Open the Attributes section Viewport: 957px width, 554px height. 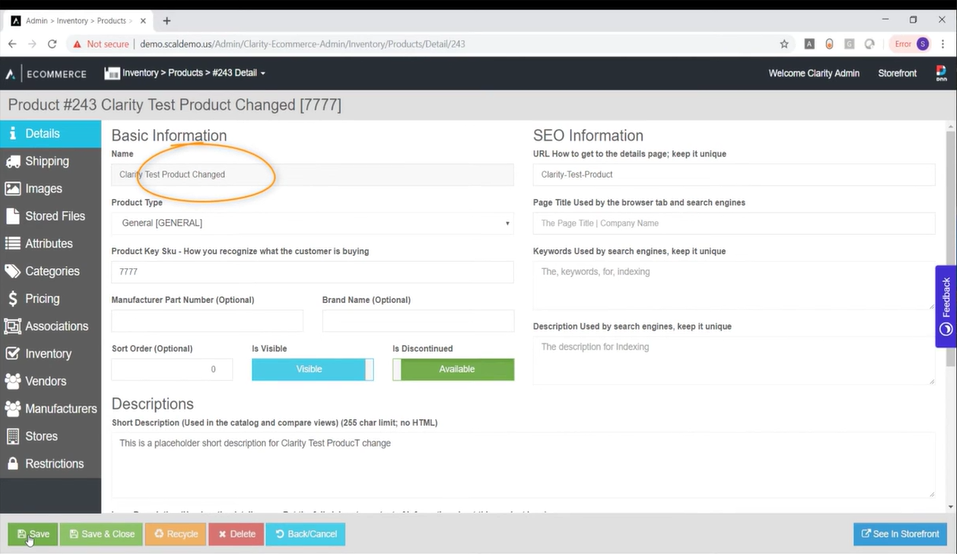[50, 243]
